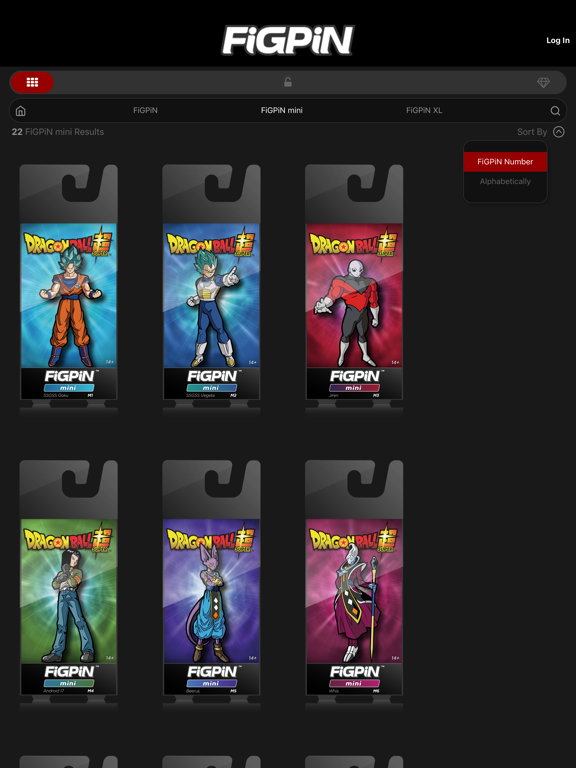Tap the diamond icon in top bar
This screenshot has height=768, width=576.
point(543,82)
